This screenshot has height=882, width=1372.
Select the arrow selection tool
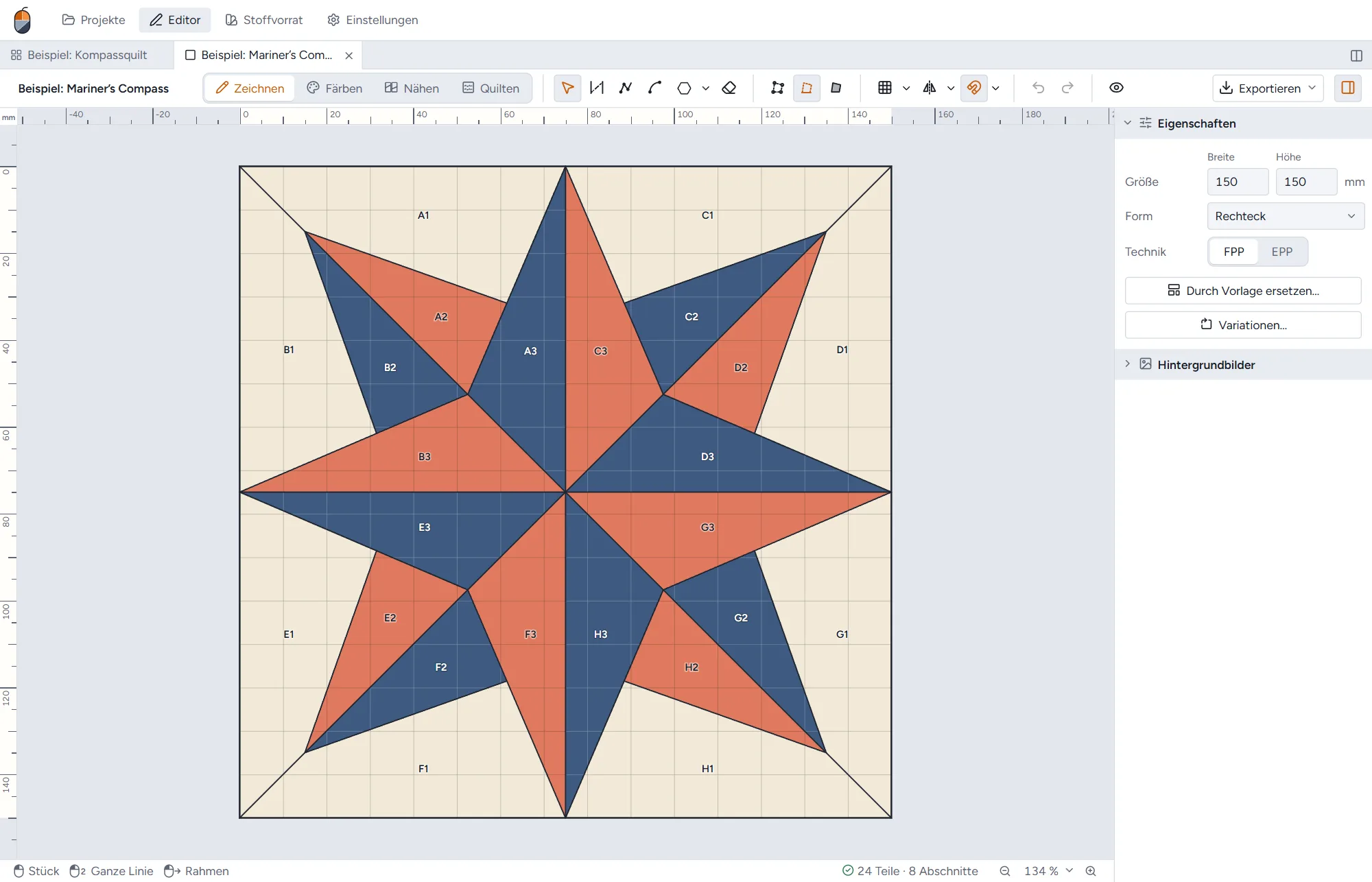(x=567, y=88)
